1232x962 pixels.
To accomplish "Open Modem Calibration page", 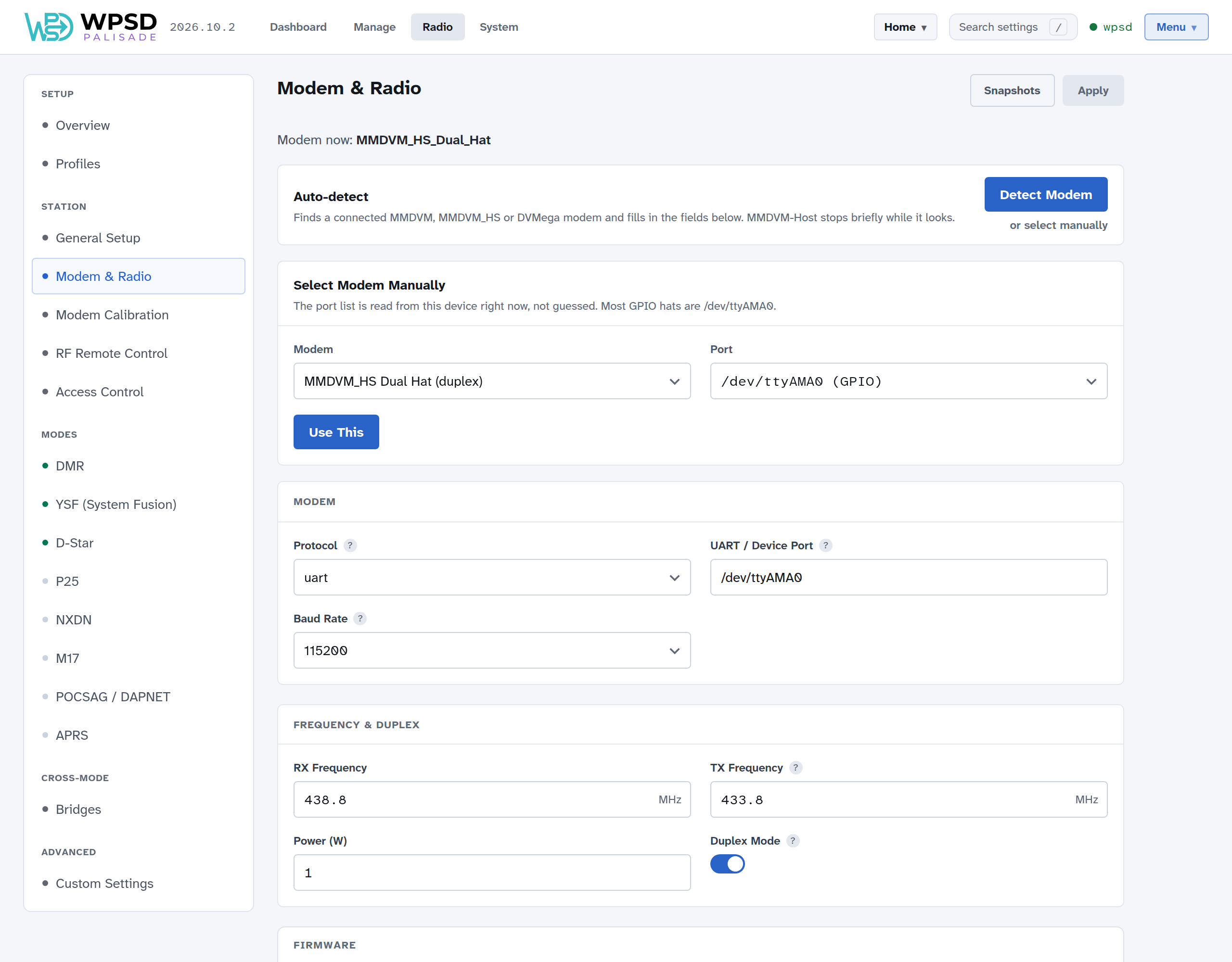I will [139, 315].
